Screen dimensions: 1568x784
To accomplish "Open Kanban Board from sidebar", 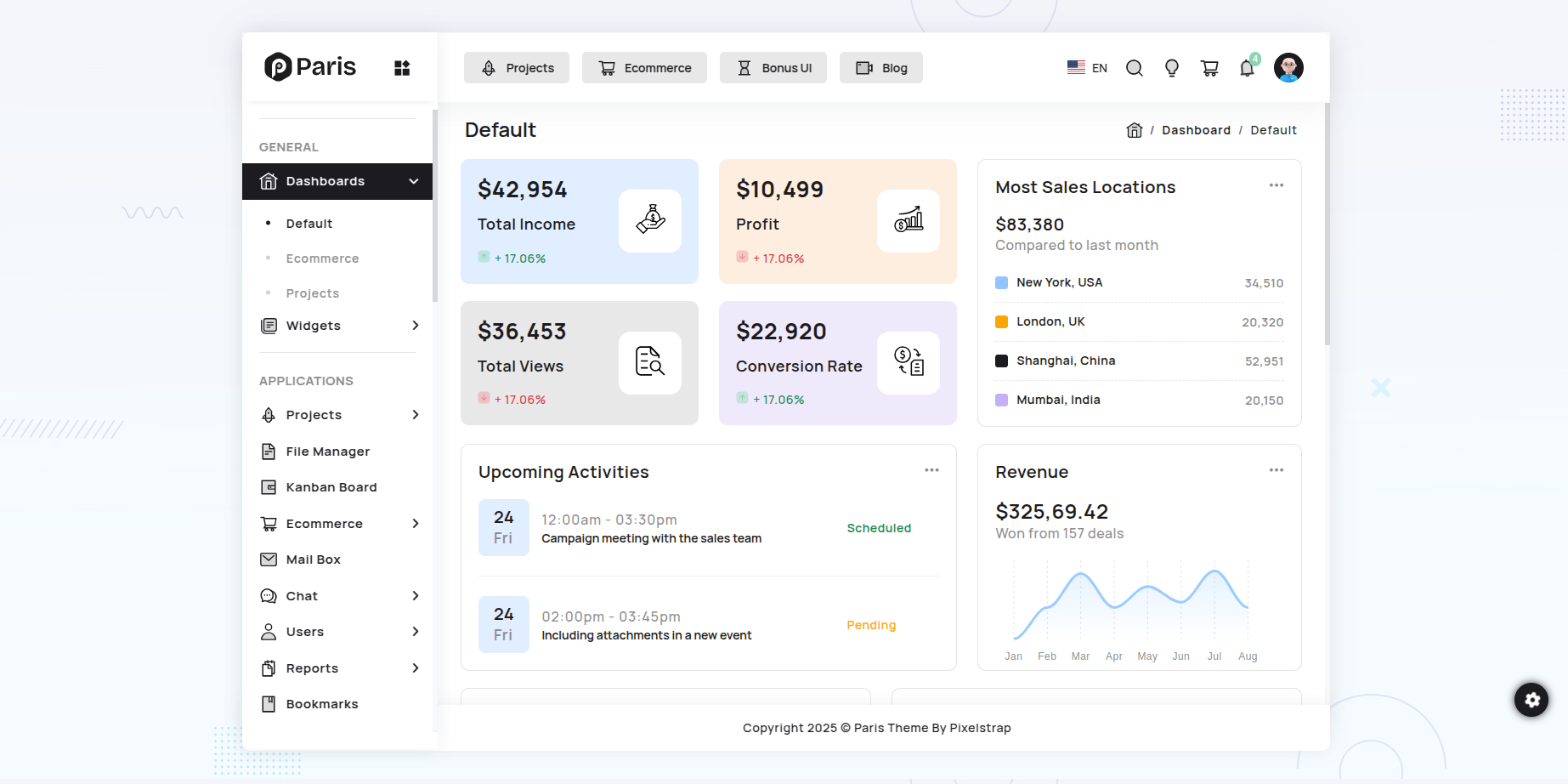I will pos(331,487).
